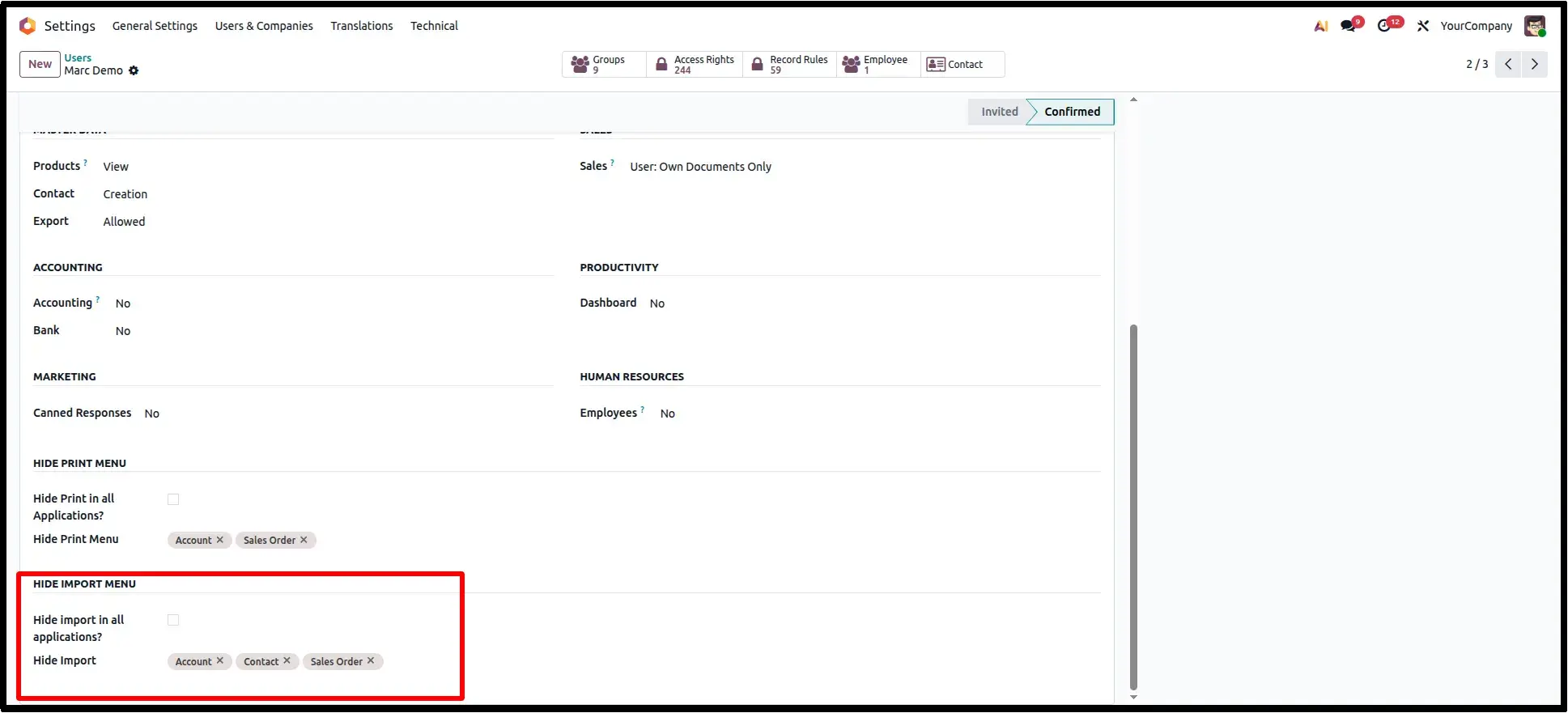
Task: Open the Odoo Settings app logo
Action: click(x=28, y=26)
